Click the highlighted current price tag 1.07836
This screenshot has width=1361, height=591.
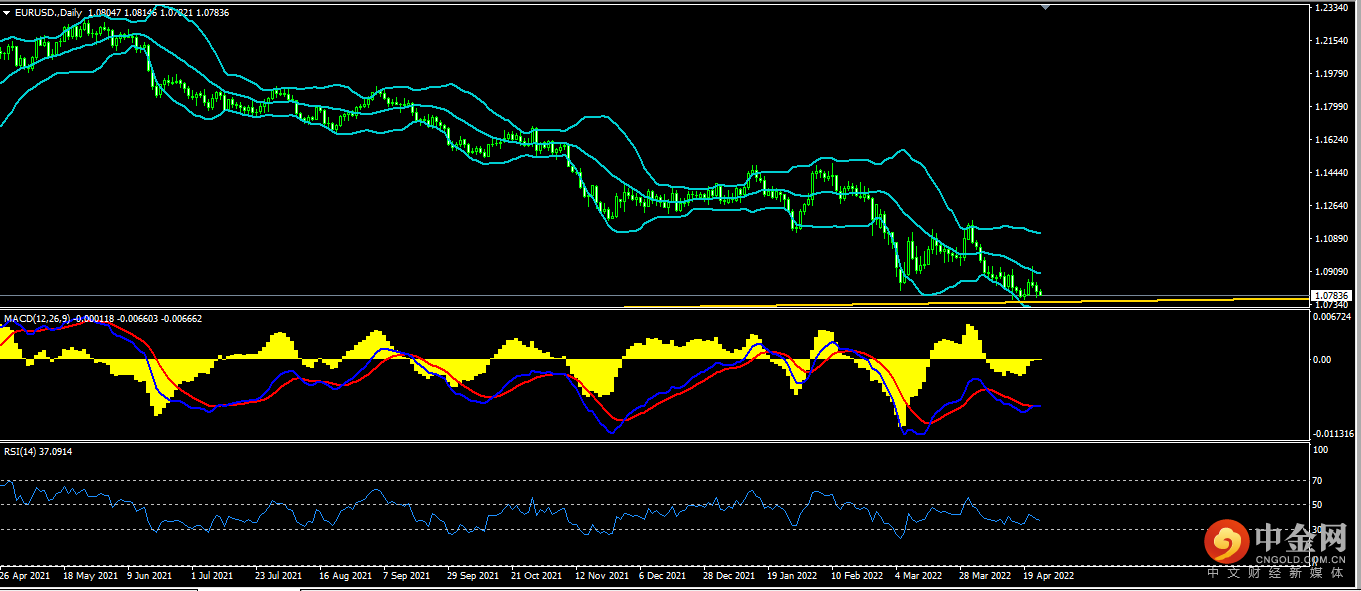point(1333,295)
